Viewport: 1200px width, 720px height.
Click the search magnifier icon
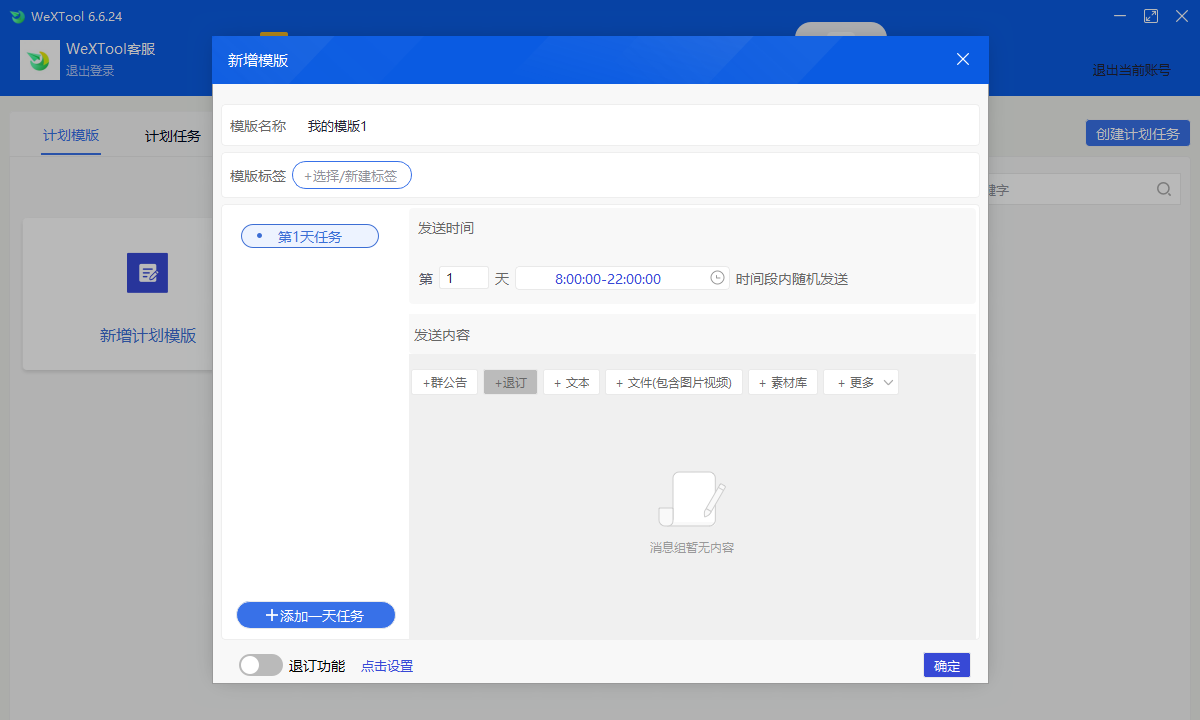pyautogui.click(x=1164, y=189)
